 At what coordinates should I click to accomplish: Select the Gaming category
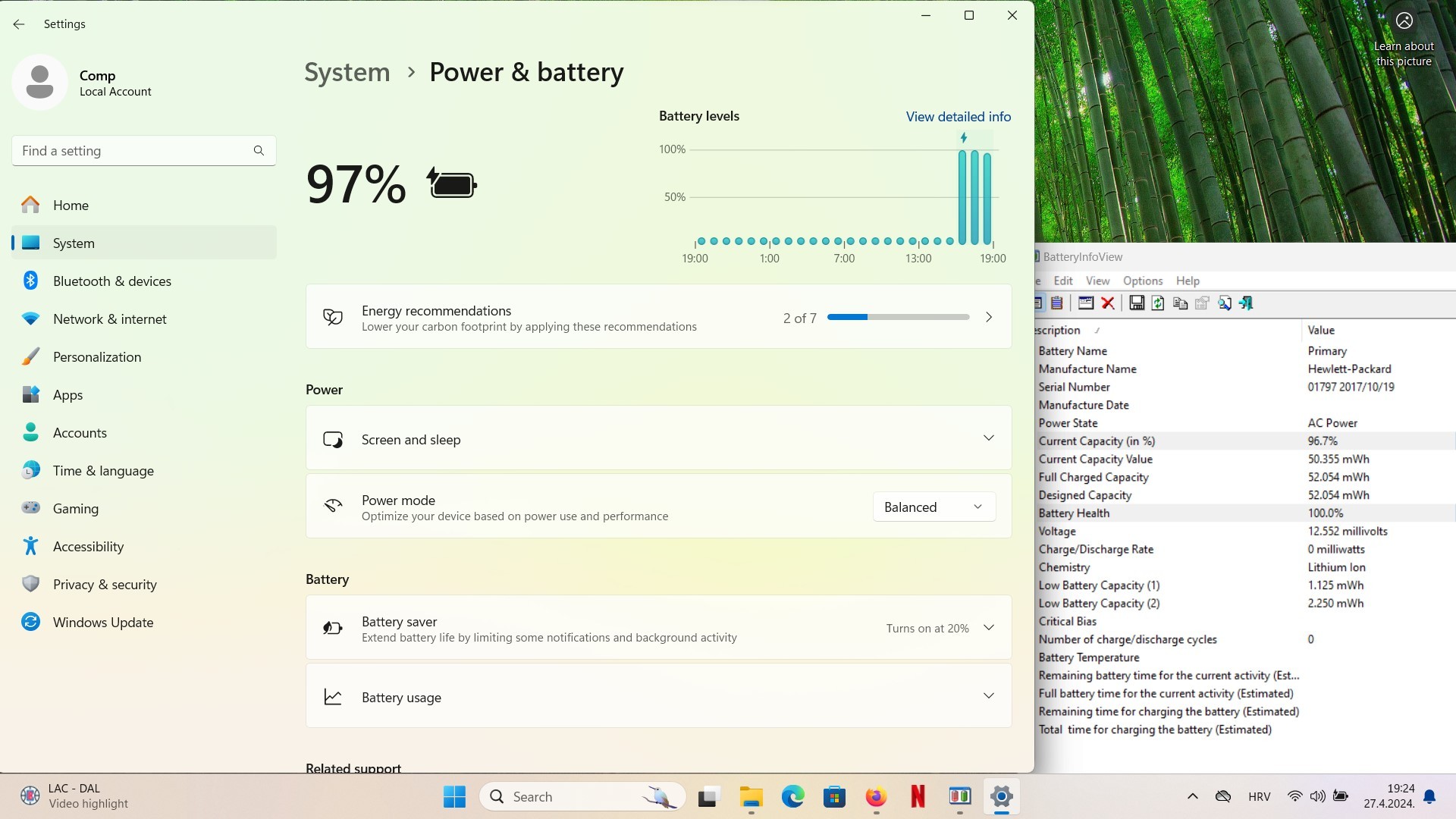pos(144,508)
